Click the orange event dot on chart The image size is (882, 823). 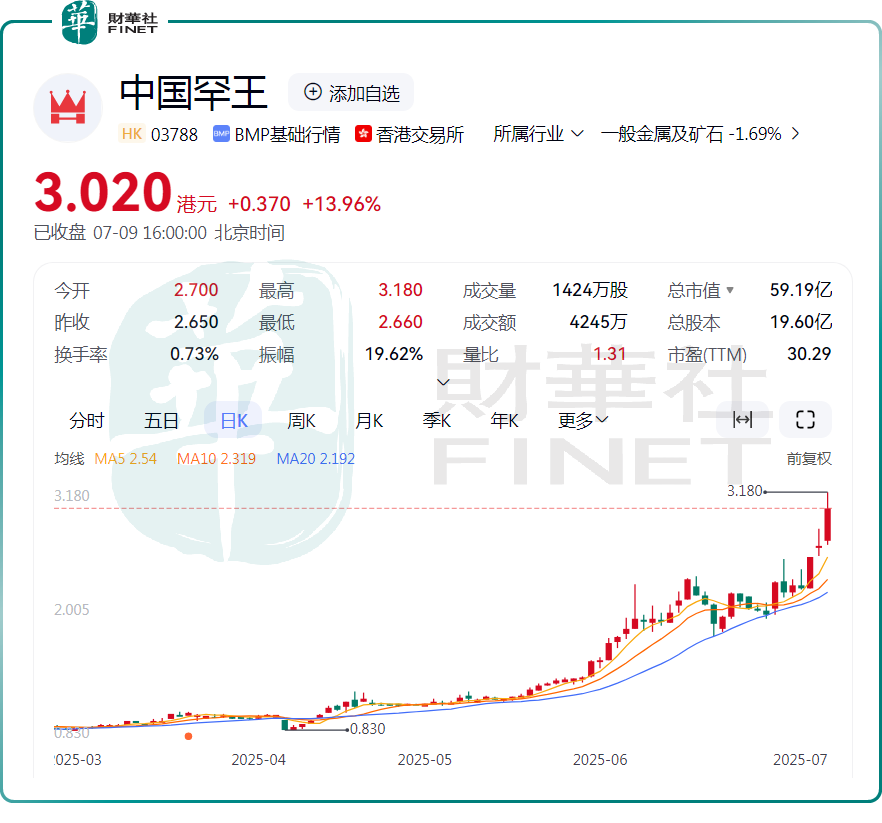(x=188, y=736)
